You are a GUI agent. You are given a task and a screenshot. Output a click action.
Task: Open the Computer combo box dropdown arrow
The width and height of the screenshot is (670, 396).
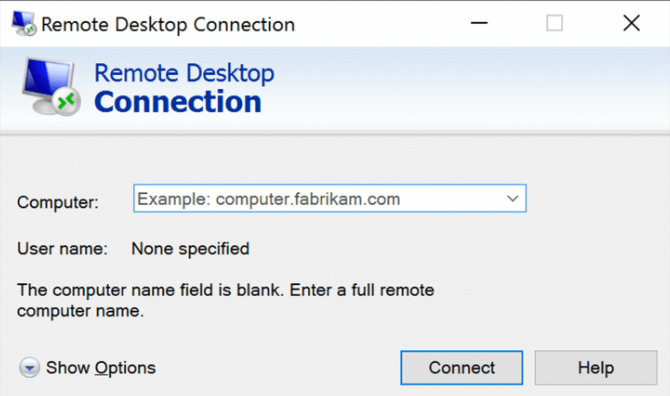click(512, 199)
